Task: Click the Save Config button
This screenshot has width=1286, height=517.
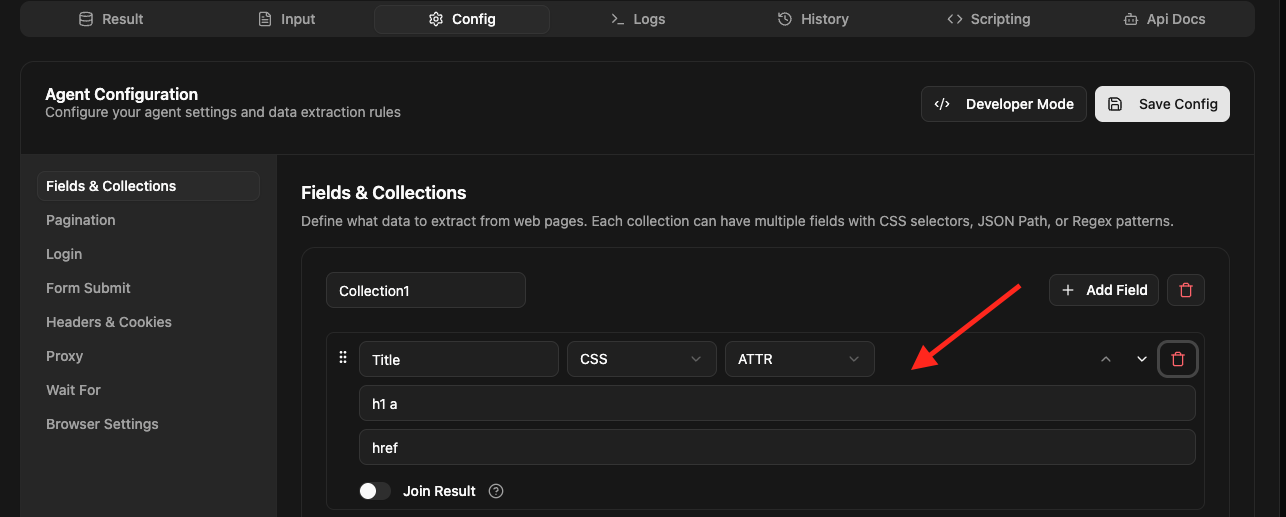Action: point(1162,104)
